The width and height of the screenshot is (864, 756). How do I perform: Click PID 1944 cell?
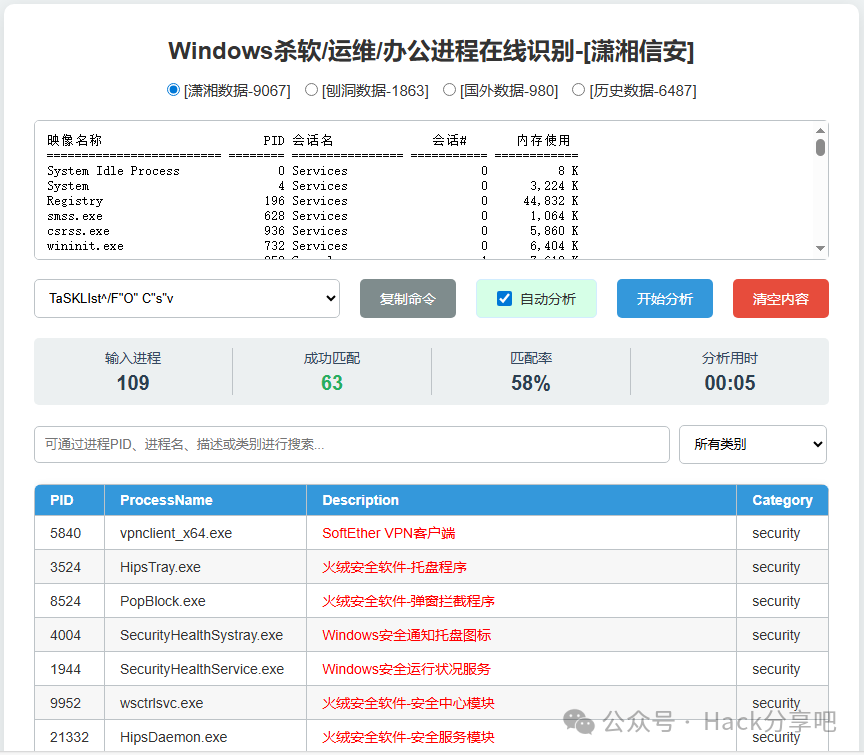[x=69, y=669]
